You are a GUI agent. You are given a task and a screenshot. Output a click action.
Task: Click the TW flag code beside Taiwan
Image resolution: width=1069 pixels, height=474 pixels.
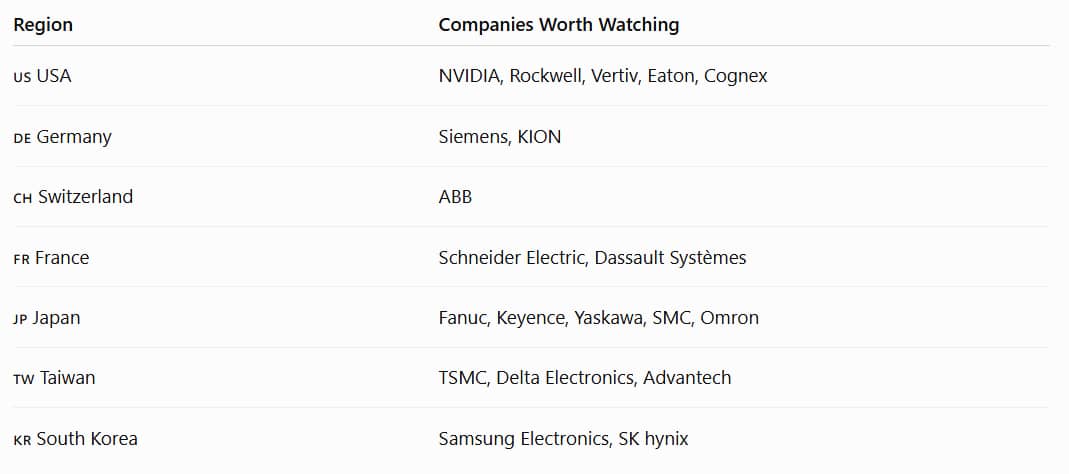point(23,380)
